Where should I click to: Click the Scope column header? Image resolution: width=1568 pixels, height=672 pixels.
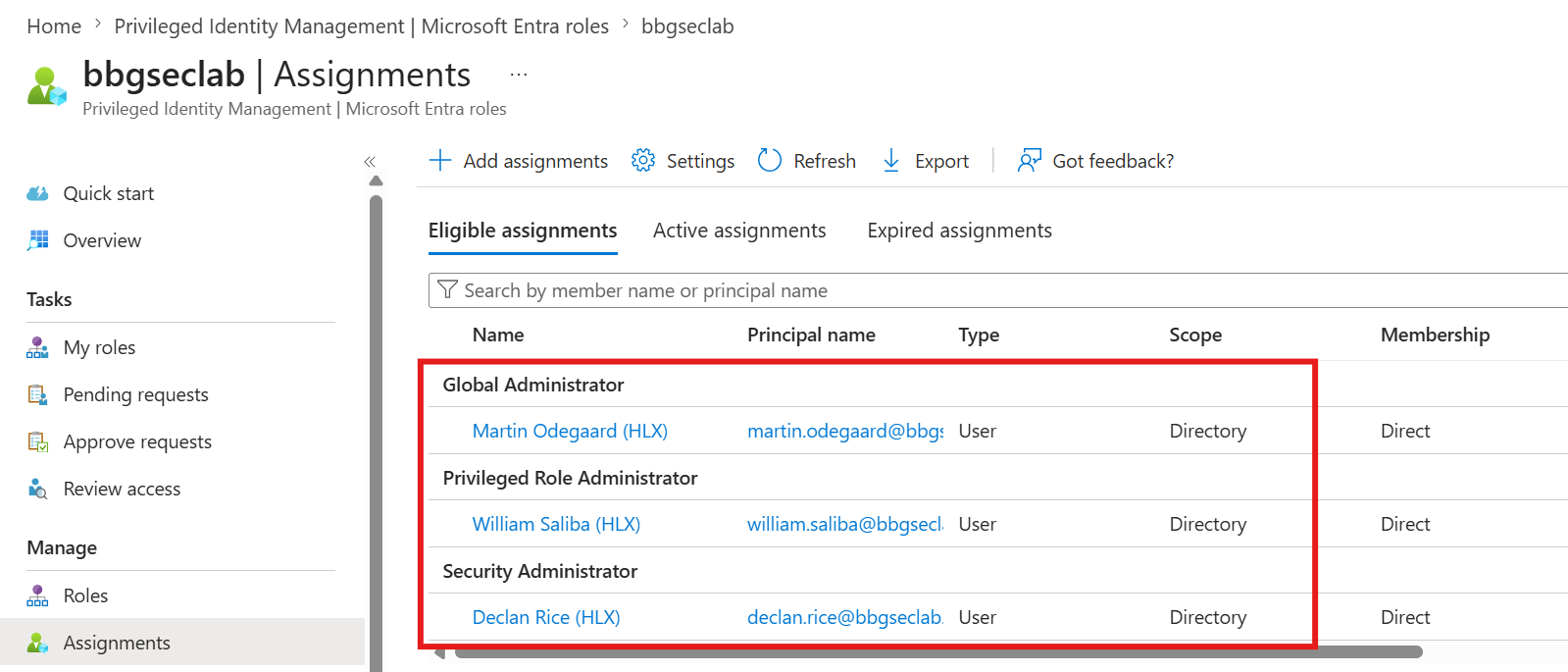pyautogui.click(x=1195, y=335)
